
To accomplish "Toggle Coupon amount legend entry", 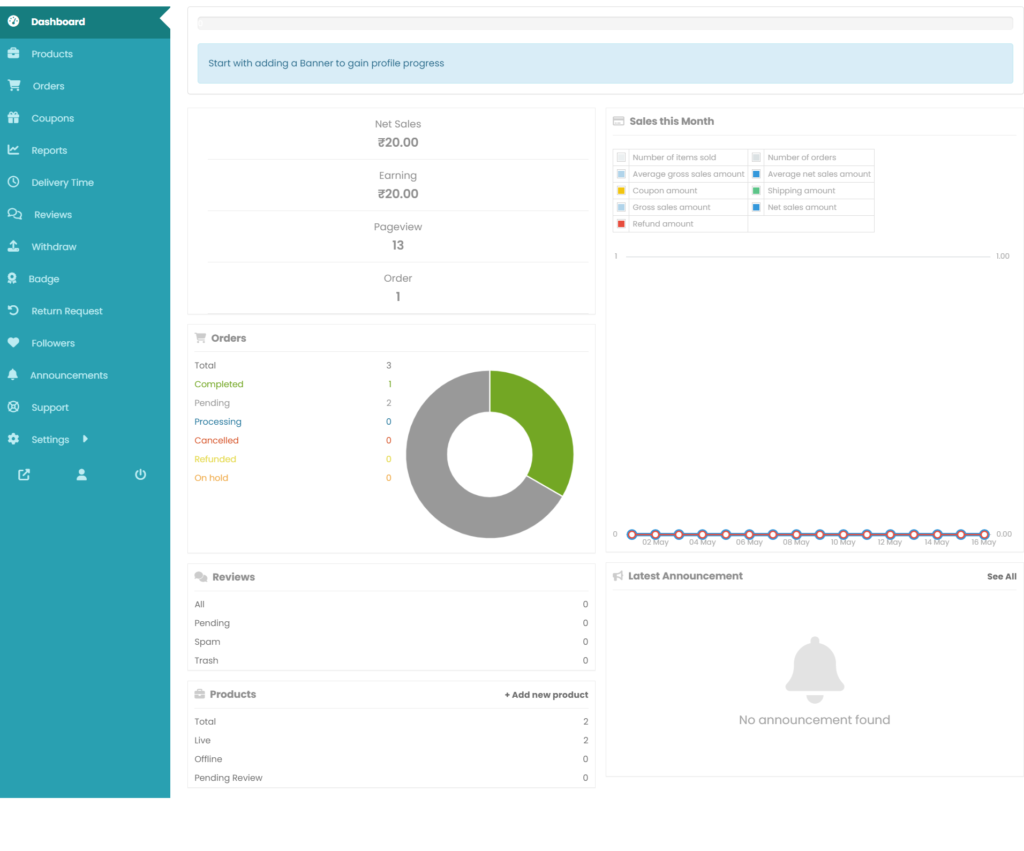I will click(x=664, y=191).
